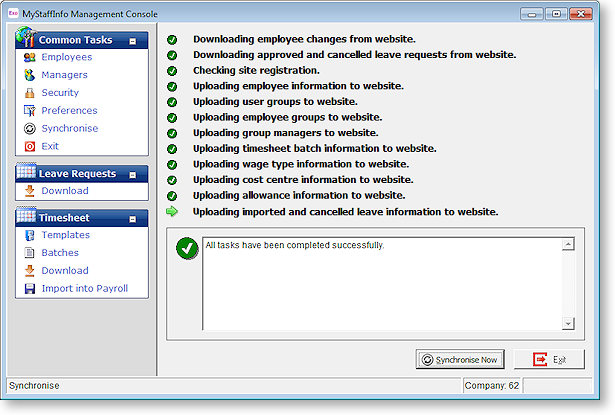Click the Synchronise icon in sidebar

pos(30,129)
